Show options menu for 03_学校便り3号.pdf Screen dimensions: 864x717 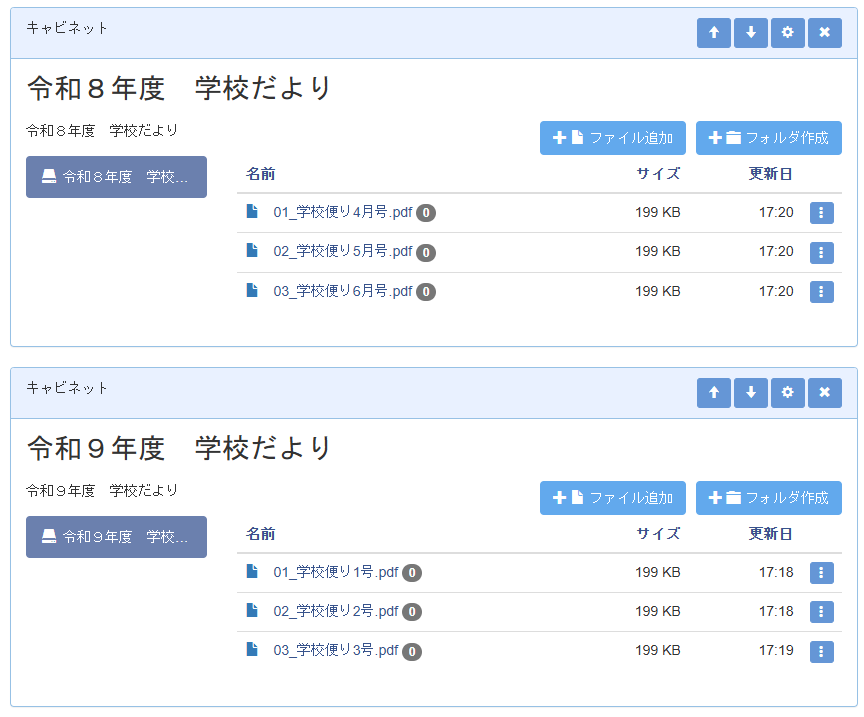coord(821,651)
